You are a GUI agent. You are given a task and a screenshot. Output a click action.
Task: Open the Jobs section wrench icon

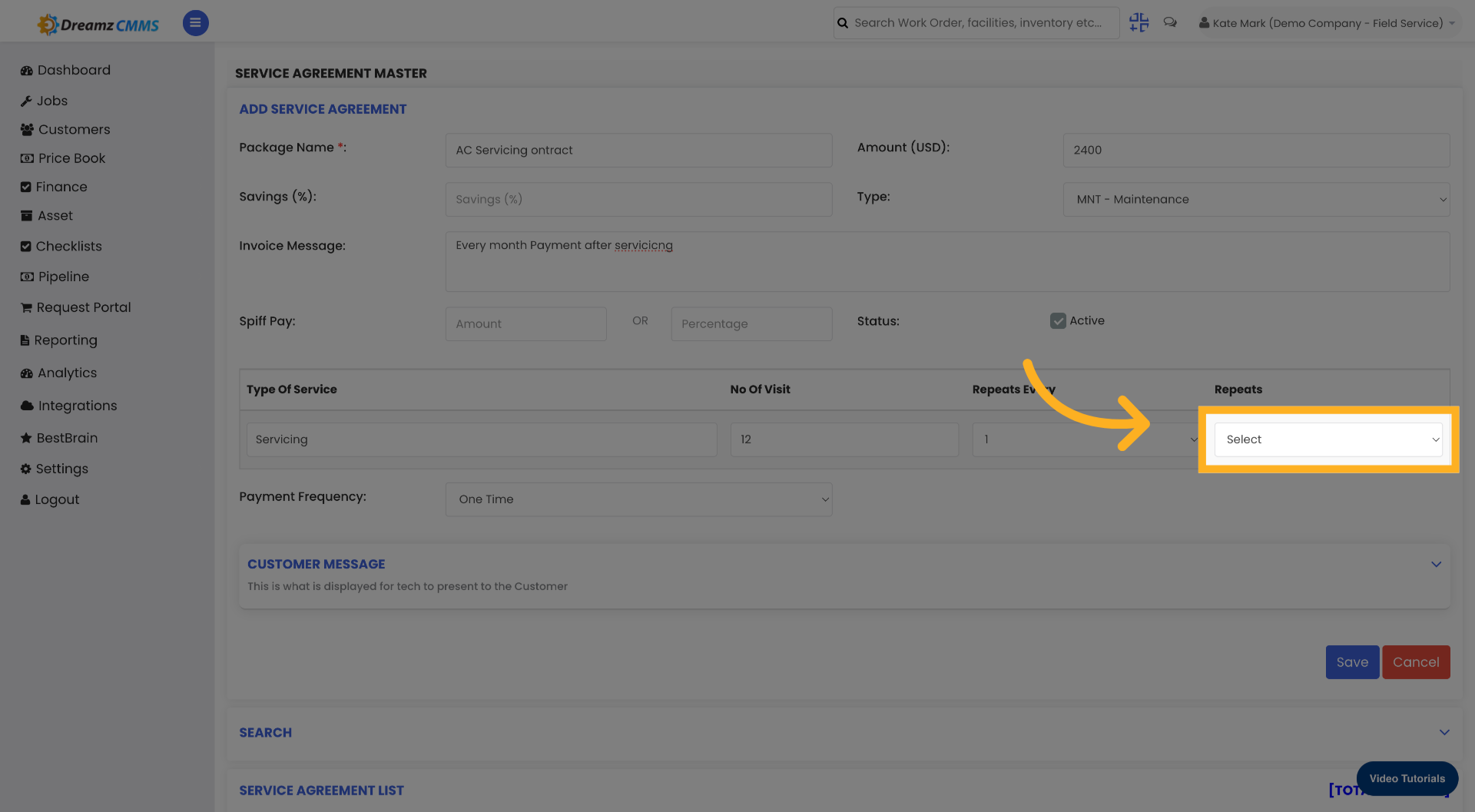tap(27, 101)
